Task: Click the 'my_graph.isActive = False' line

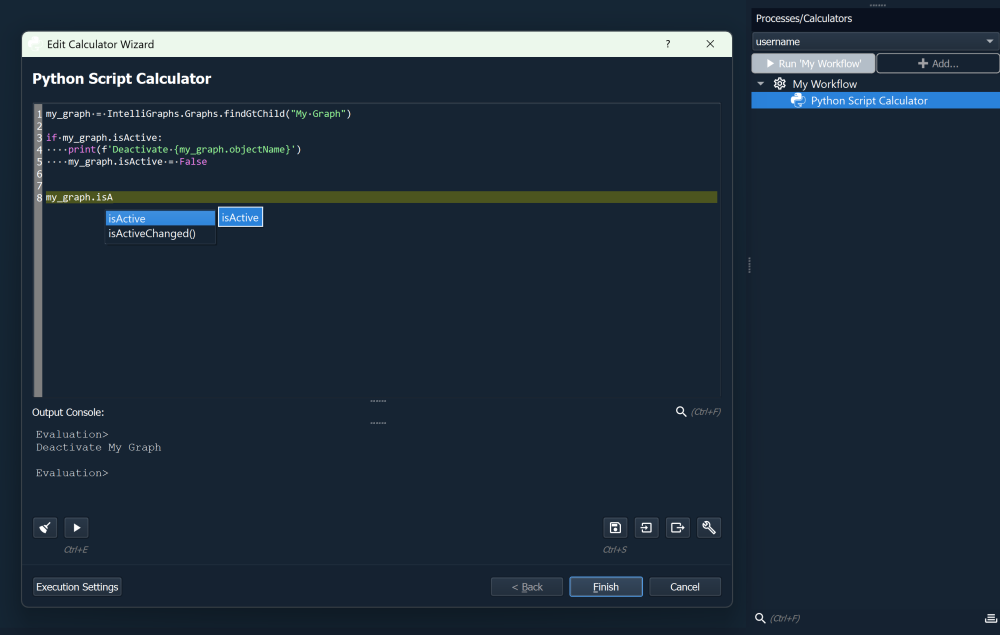Action: 126,161
